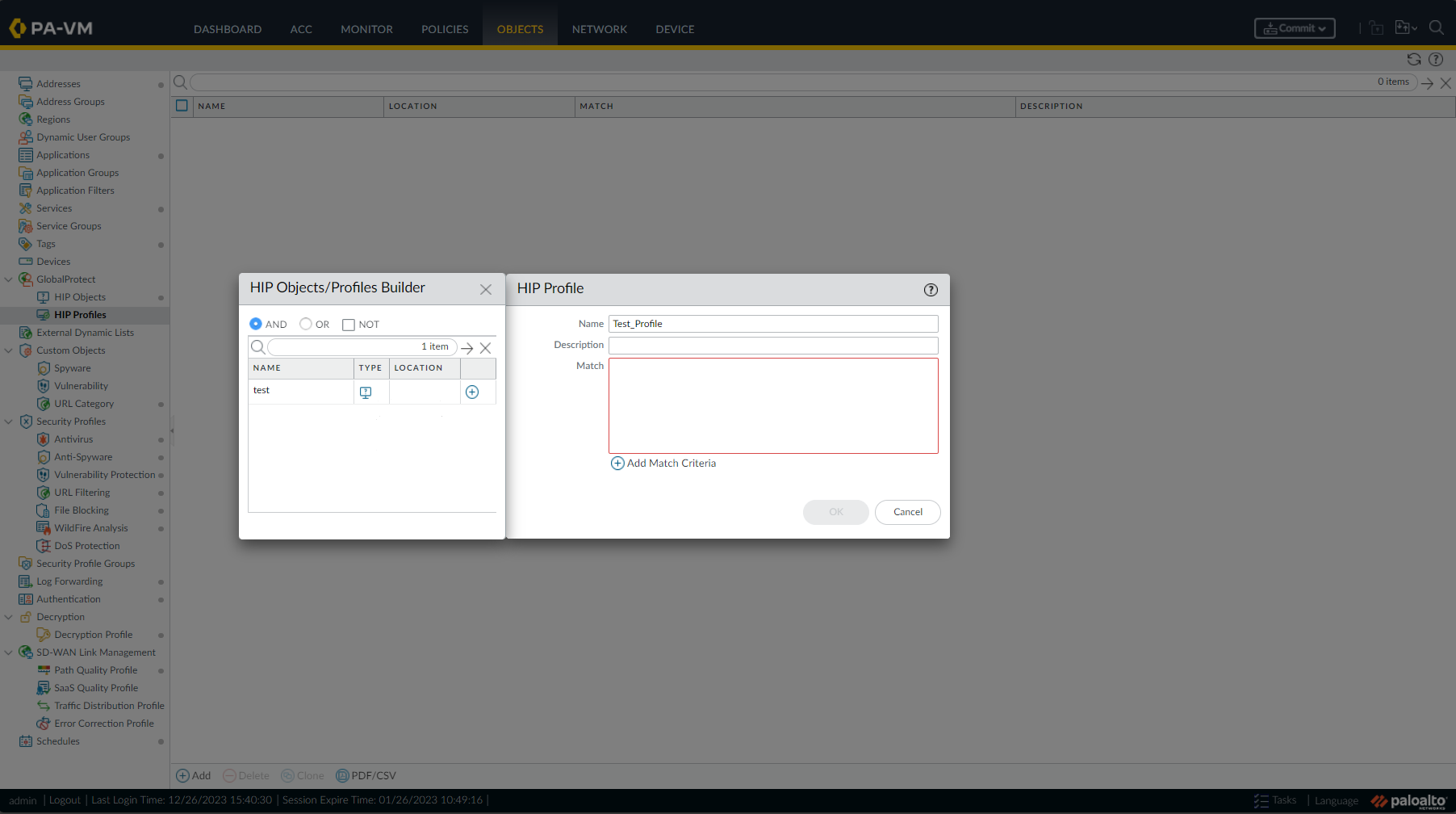Select HIP Objects in the tree
Viewport: 1456px width, 814px height.
[80, 297]
